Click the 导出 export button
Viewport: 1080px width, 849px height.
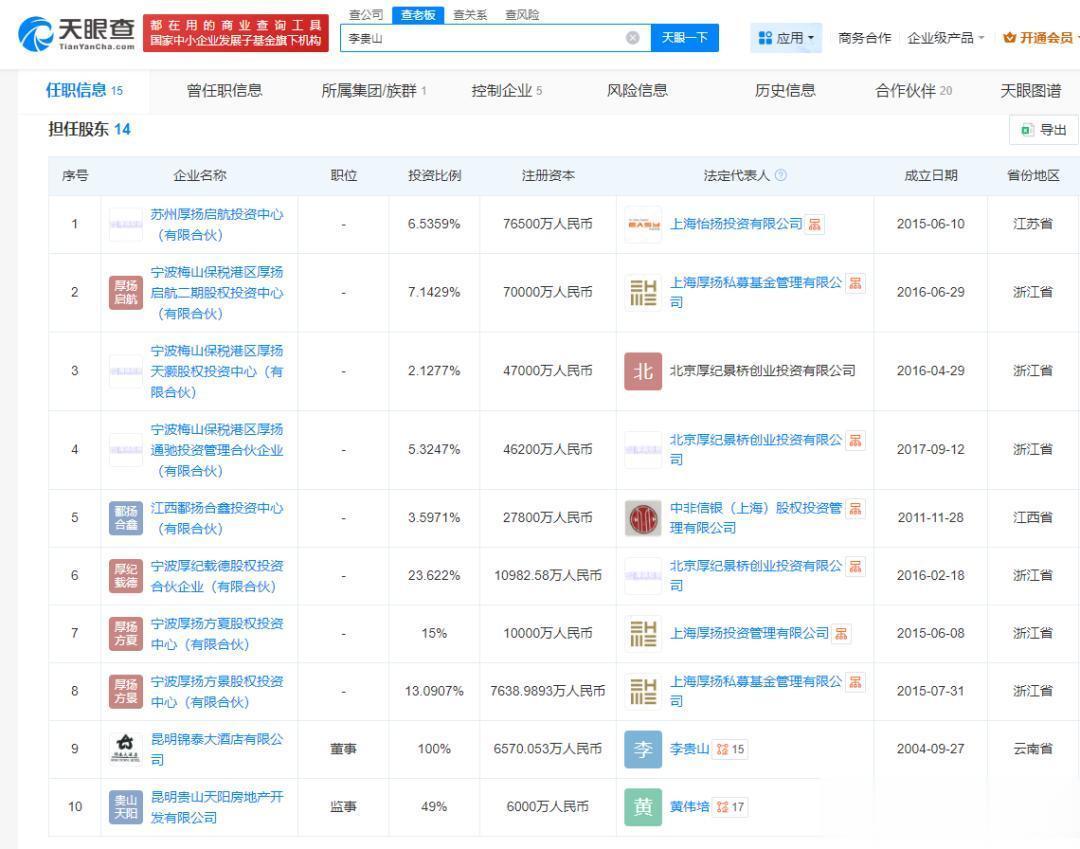pyautogui.click(x=1043, y=130)
